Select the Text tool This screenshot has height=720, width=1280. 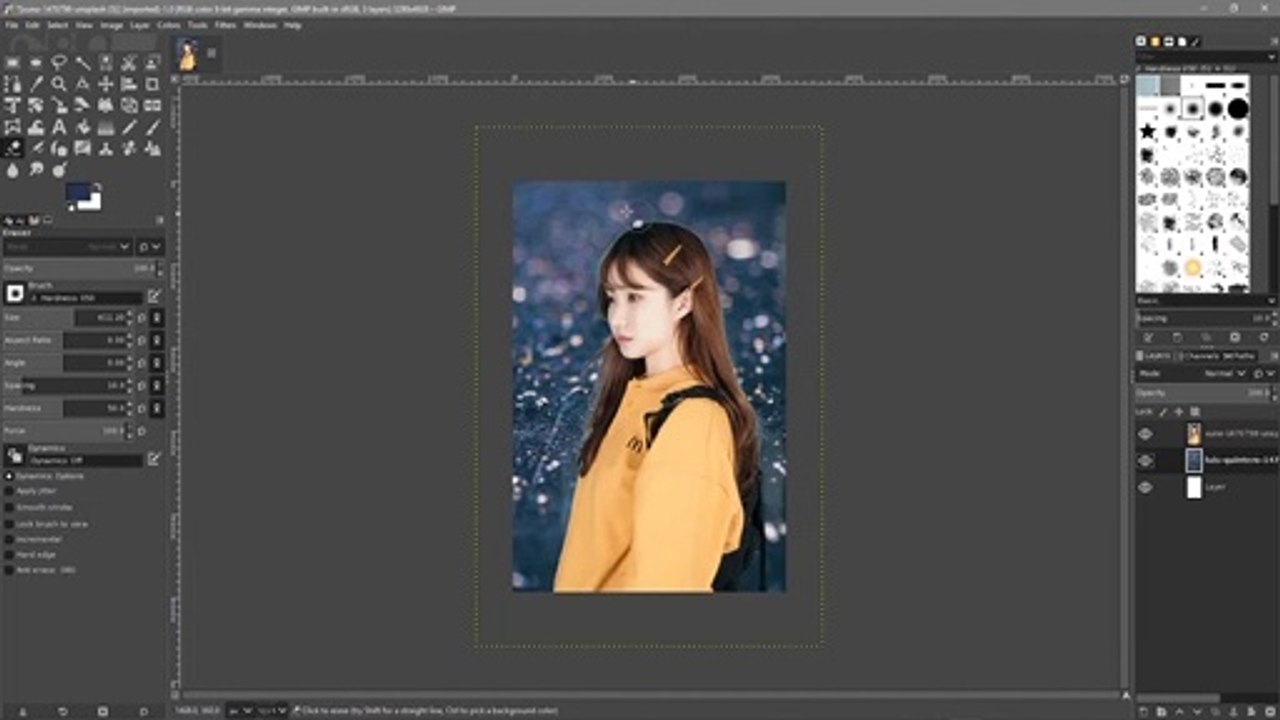[59, 127]
